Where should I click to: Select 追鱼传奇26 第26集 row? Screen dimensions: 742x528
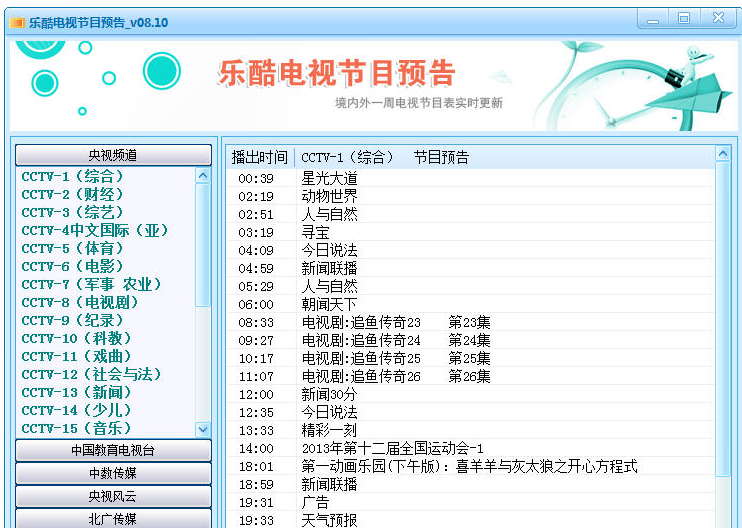pos(470,376)
